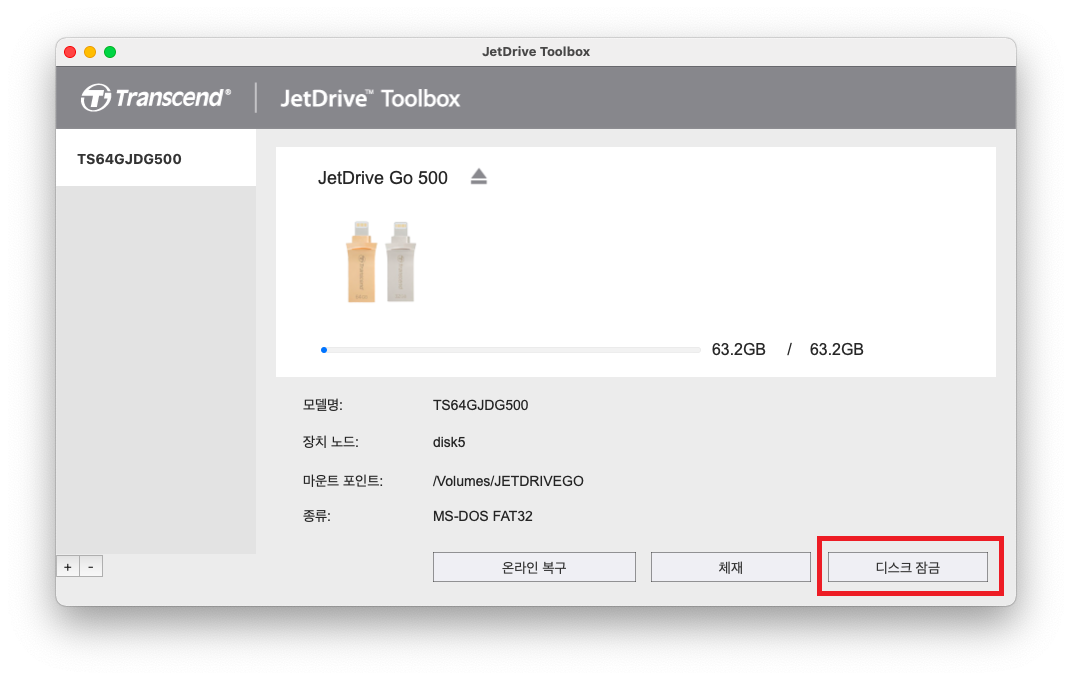Click the 모델명 label
The image size is (1072, 680).
click(x=323, y=405)
